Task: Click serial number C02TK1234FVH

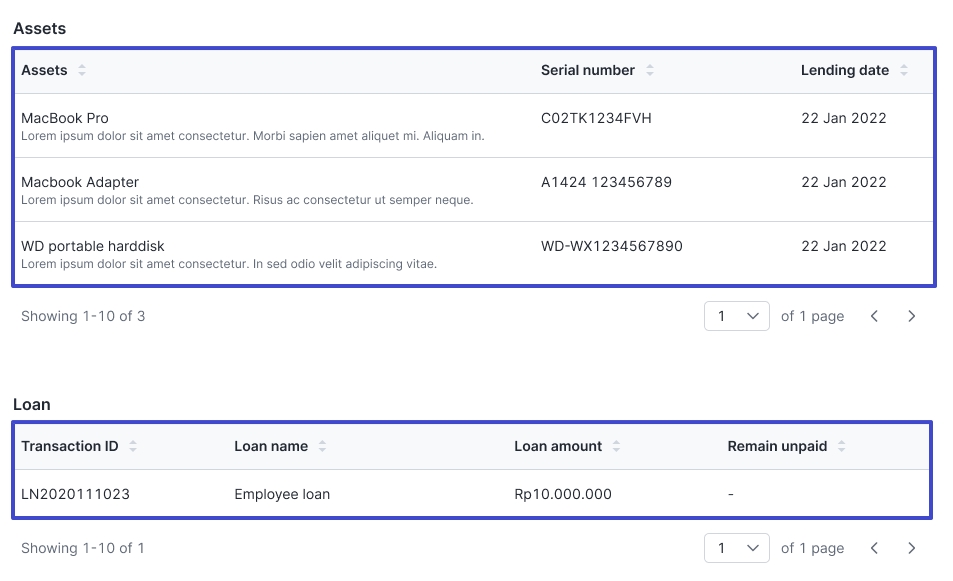Action: 596,118
